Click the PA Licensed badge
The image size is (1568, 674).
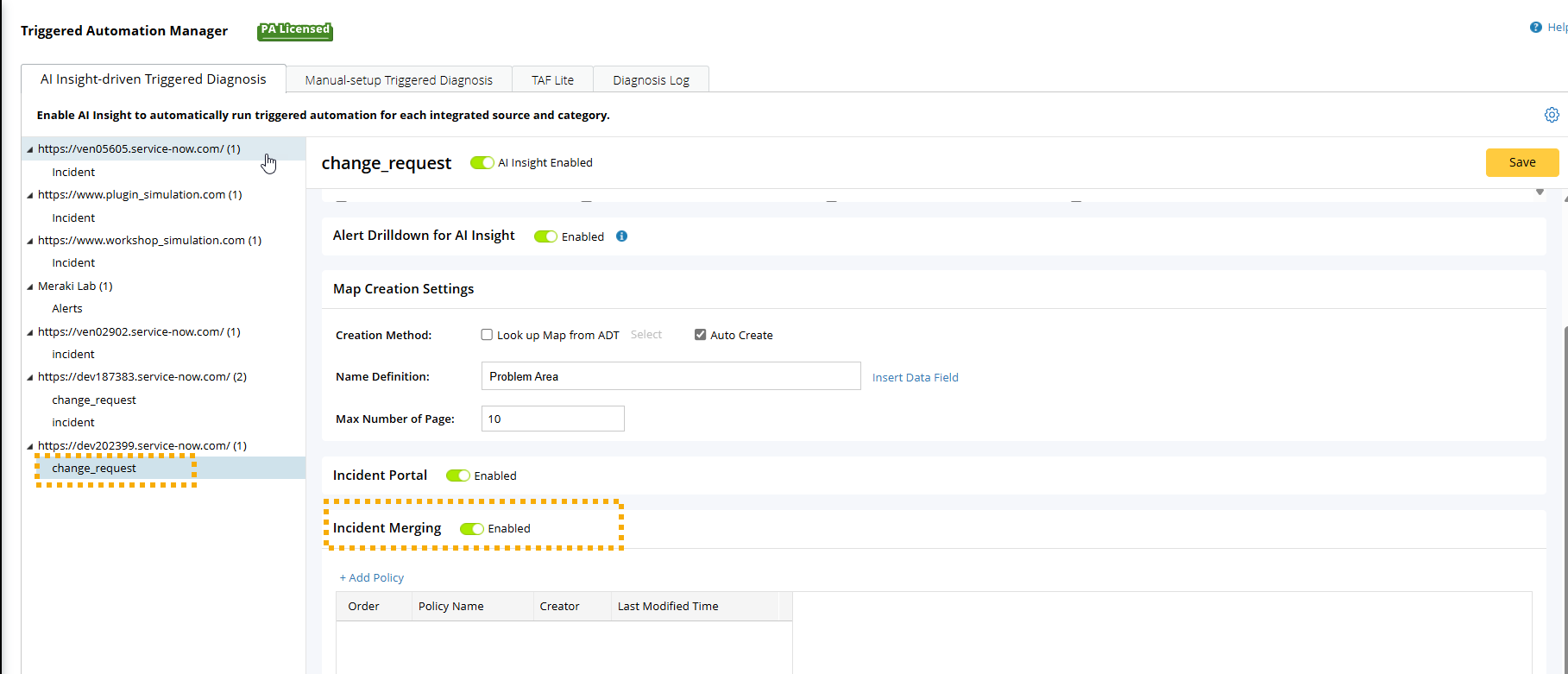point(295,31)
